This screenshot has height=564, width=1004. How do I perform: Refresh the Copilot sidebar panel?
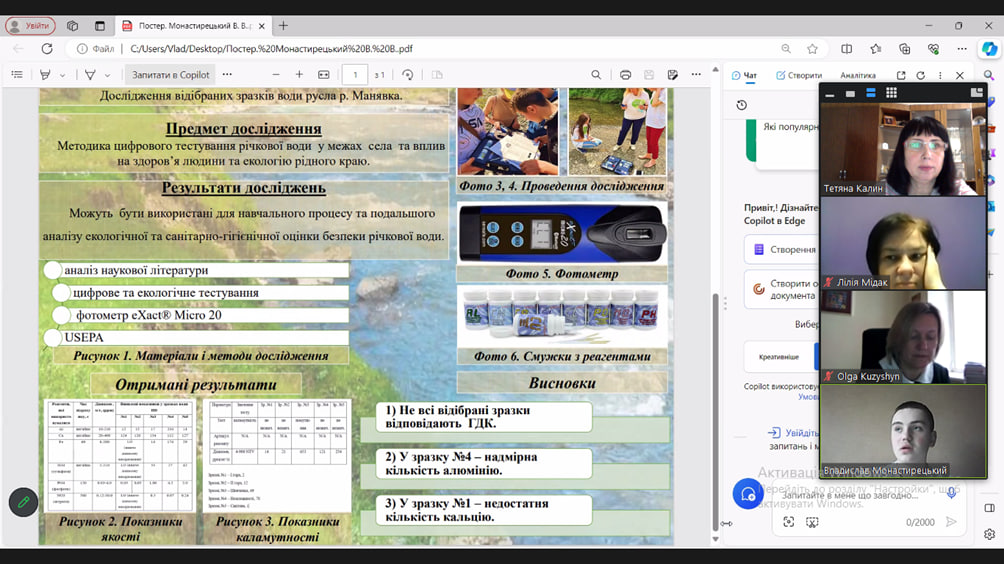tap(920, 75)
